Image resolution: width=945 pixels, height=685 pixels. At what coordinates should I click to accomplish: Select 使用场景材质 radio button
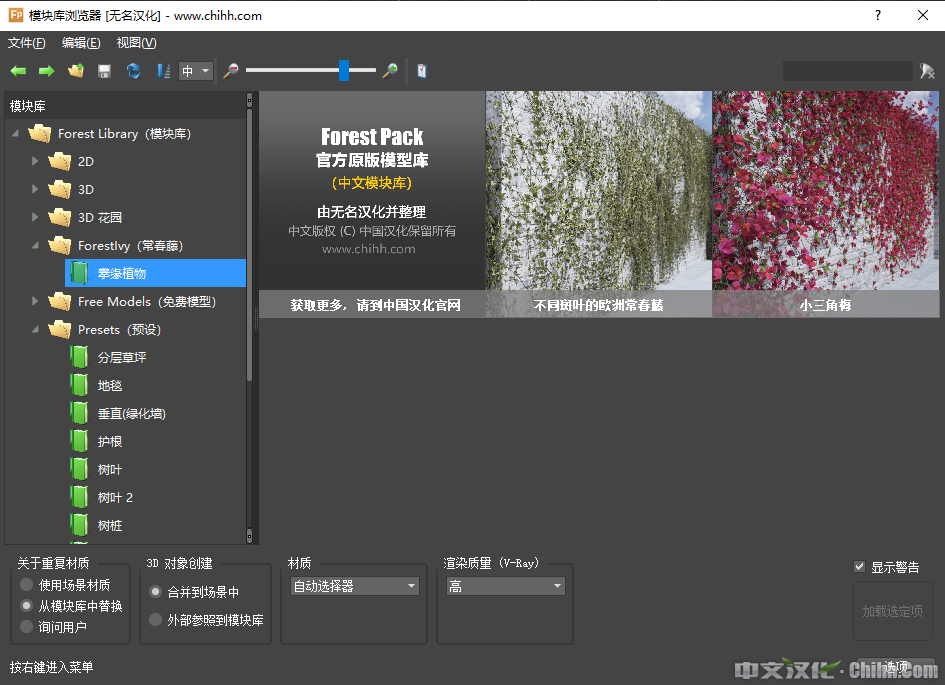pyautogui.click(x=27, y=585)
